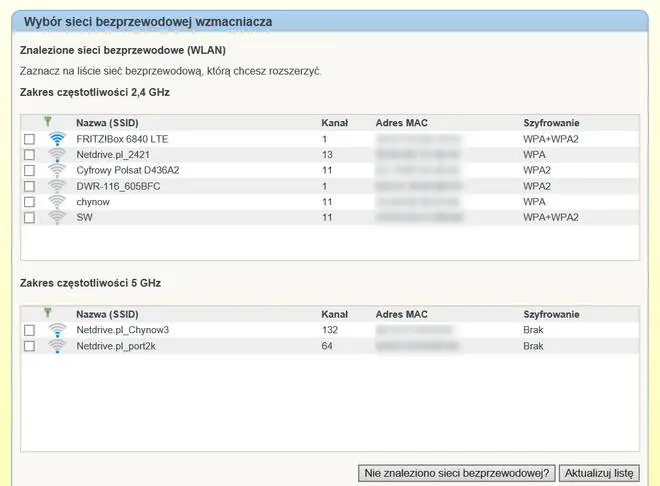Enable the Cyfrowy Polsat D436A2 checkbox
The image size is (660, 486).
tap(29, 170)
